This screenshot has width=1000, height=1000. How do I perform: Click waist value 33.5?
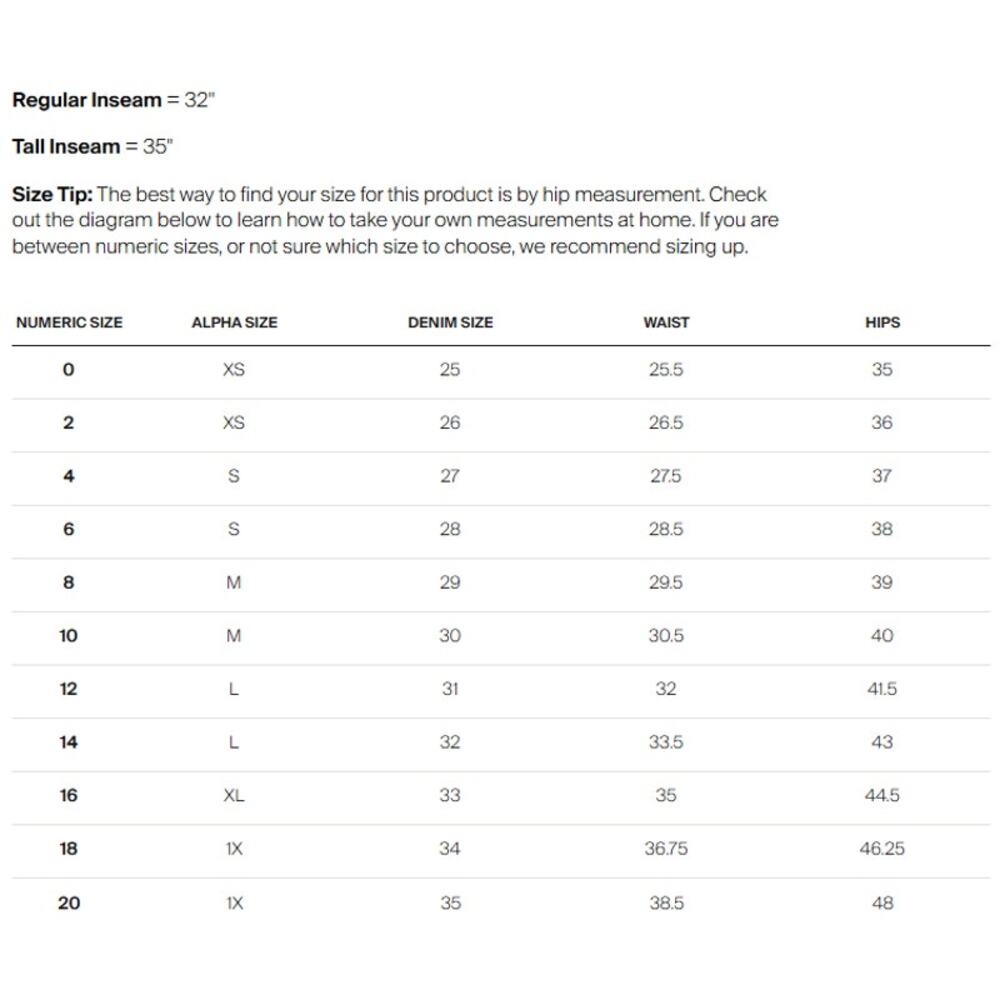pos(666,742)
